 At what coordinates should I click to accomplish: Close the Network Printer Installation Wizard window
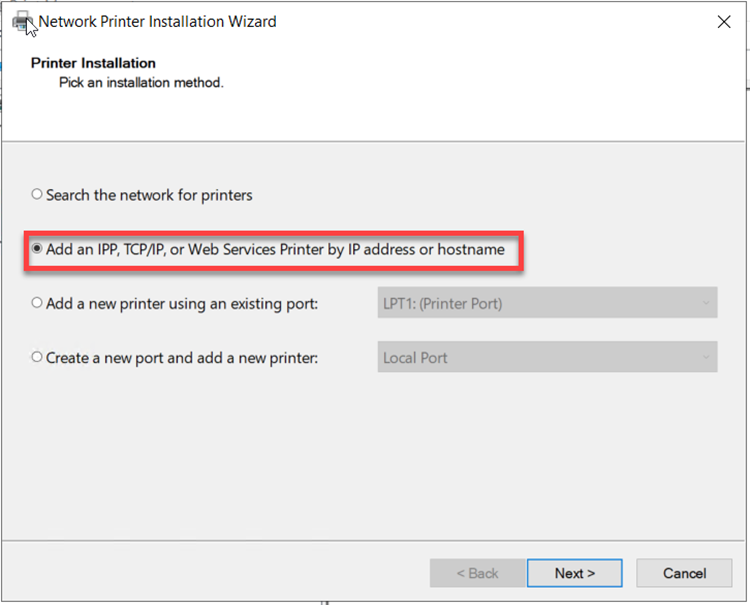pos(724,22)
